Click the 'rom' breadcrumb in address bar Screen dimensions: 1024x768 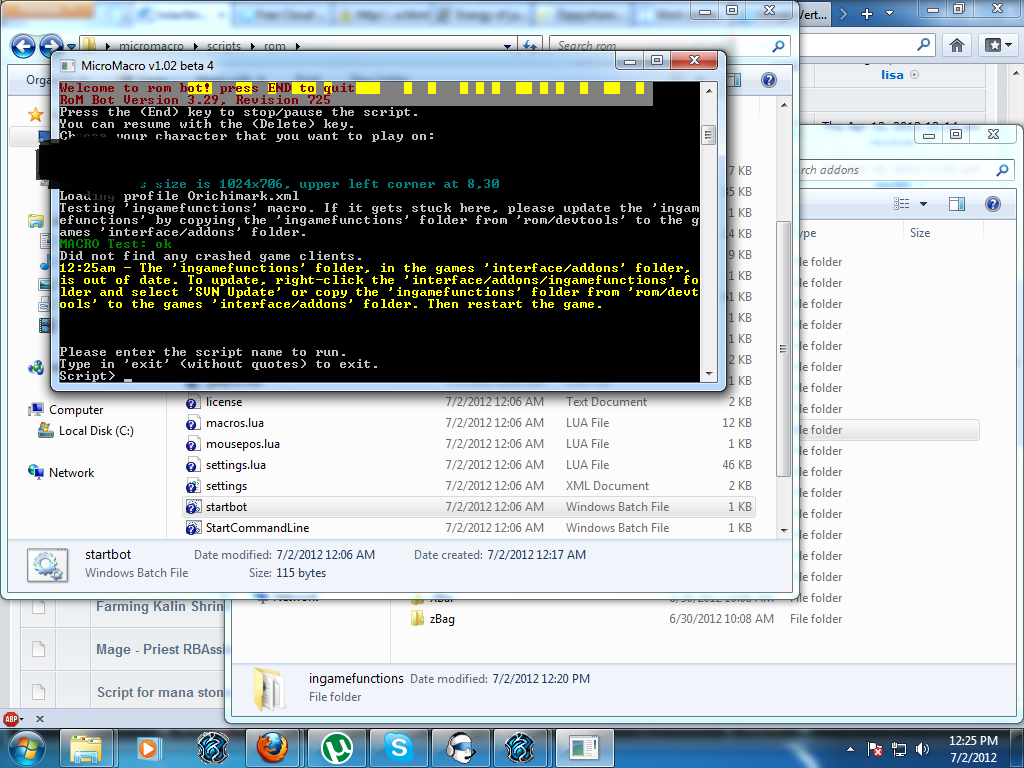click(273, 46)
